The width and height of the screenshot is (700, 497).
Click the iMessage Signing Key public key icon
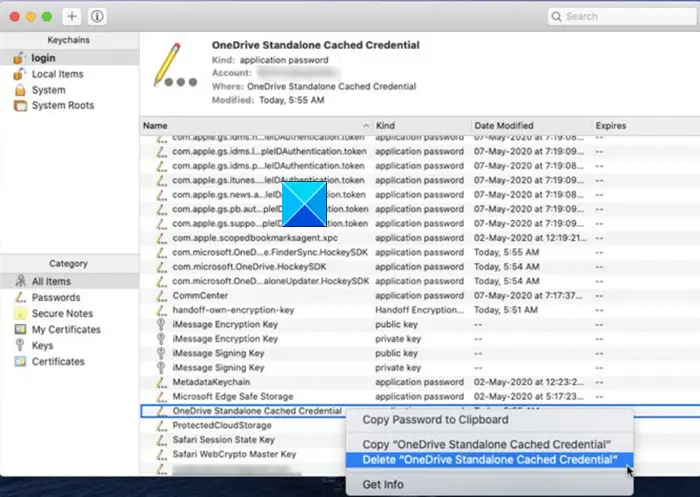pyautogui.click(x=161, y=353)
